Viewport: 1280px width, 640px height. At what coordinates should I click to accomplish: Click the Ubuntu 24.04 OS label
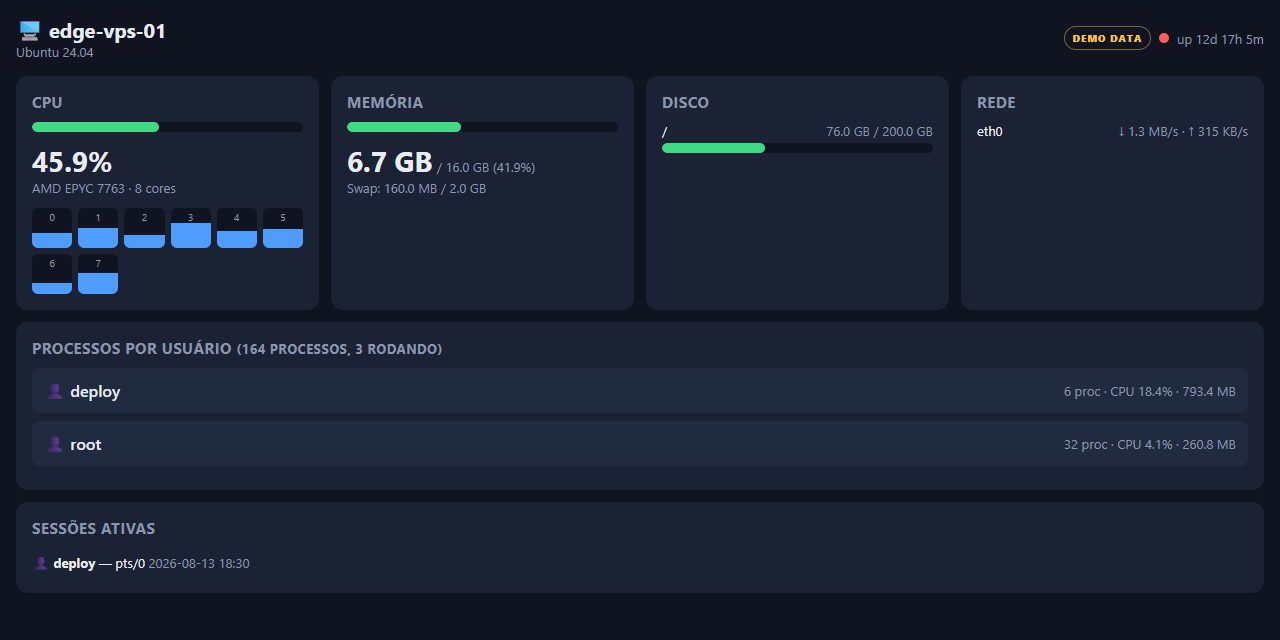point(55,53)
